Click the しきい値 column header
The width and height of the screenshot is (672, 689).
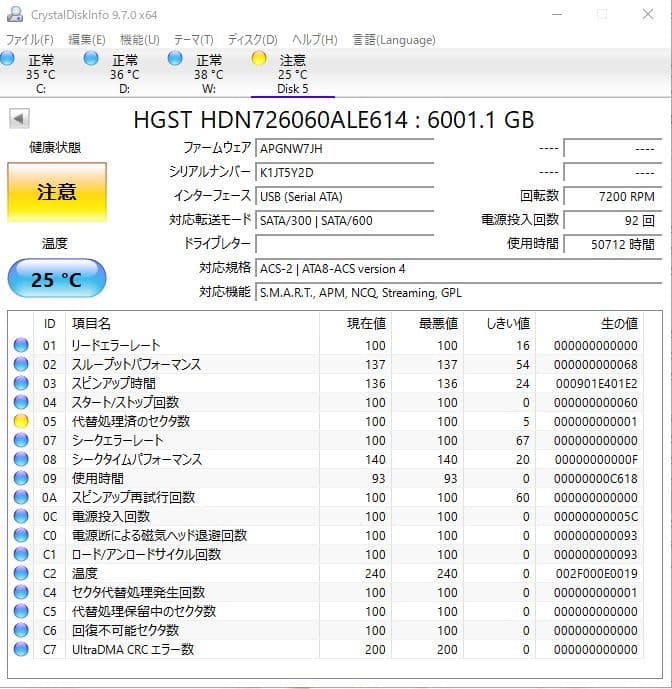point(508,324)
